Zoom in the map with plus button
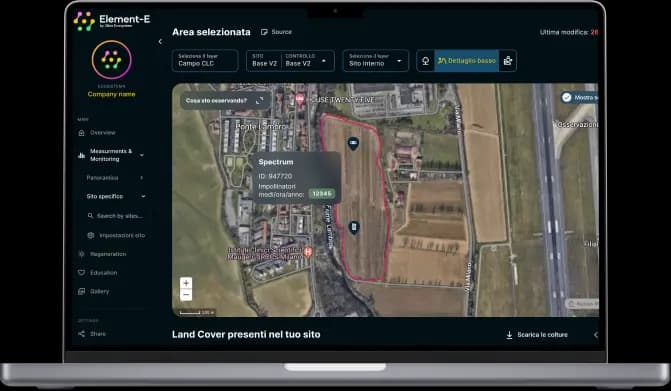The height and width of the screenshot is (391, 671). (x=186, y=283)
